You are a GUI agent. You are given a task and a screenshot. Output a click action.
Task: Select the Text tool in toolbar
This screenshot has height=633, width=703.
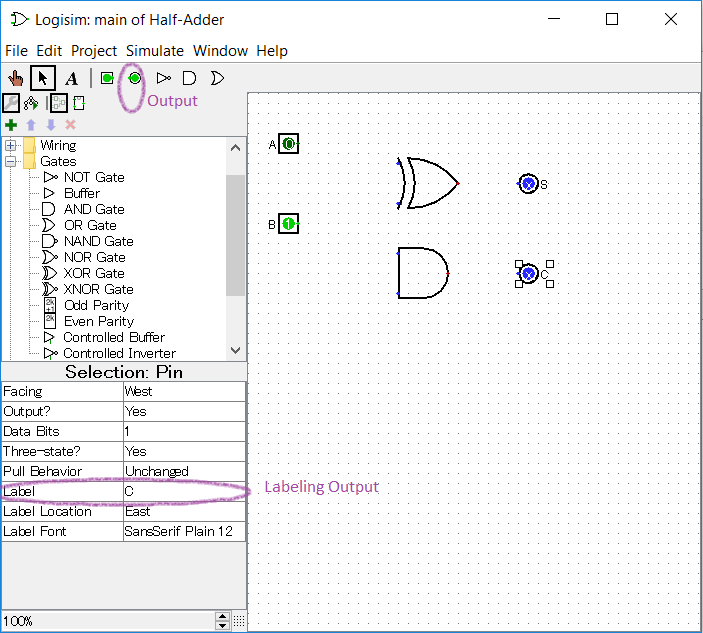(x=71, y=78)
